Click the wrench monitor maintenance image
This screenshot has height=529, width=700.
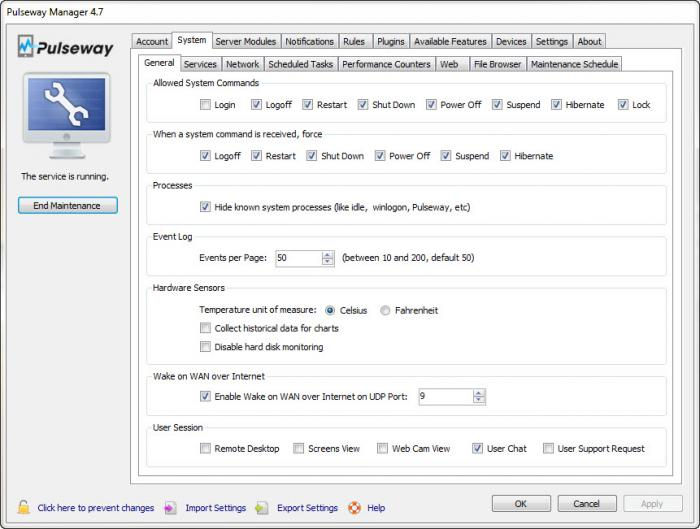67,115
